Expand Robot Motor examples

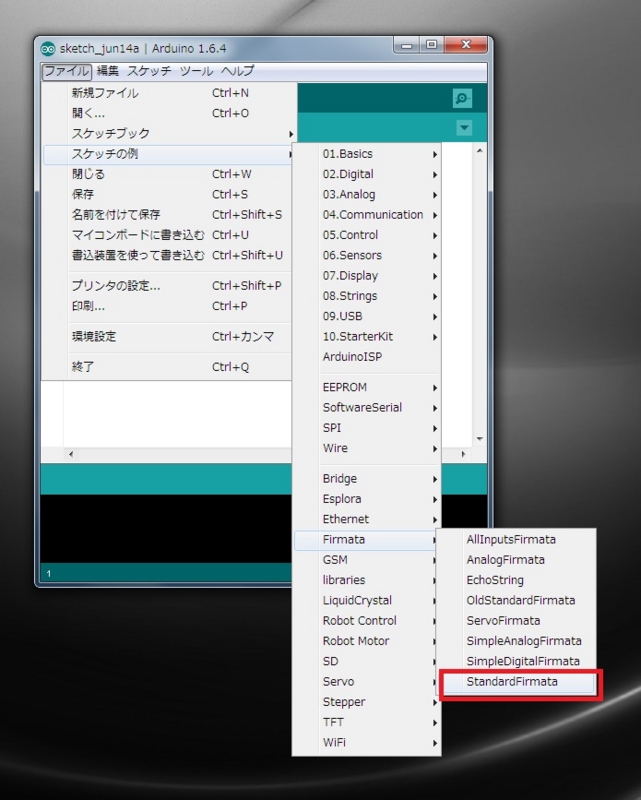click(x=366, y=641)
